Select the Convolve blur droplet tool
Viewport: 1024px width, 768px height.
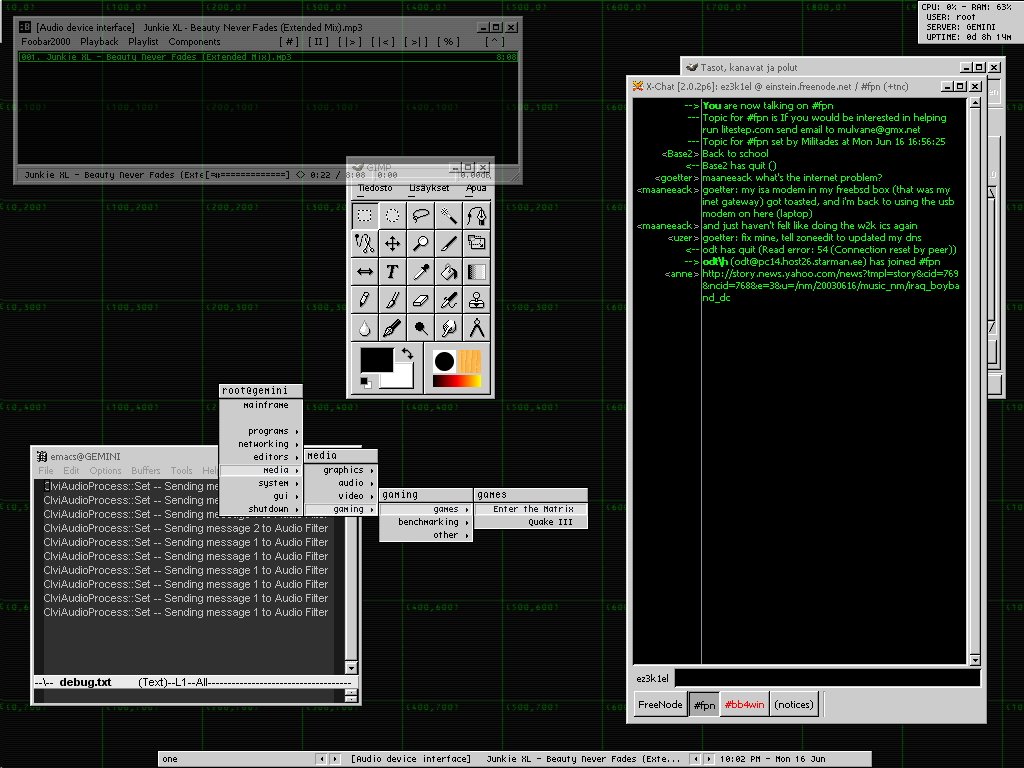click(x=364, y=328)
